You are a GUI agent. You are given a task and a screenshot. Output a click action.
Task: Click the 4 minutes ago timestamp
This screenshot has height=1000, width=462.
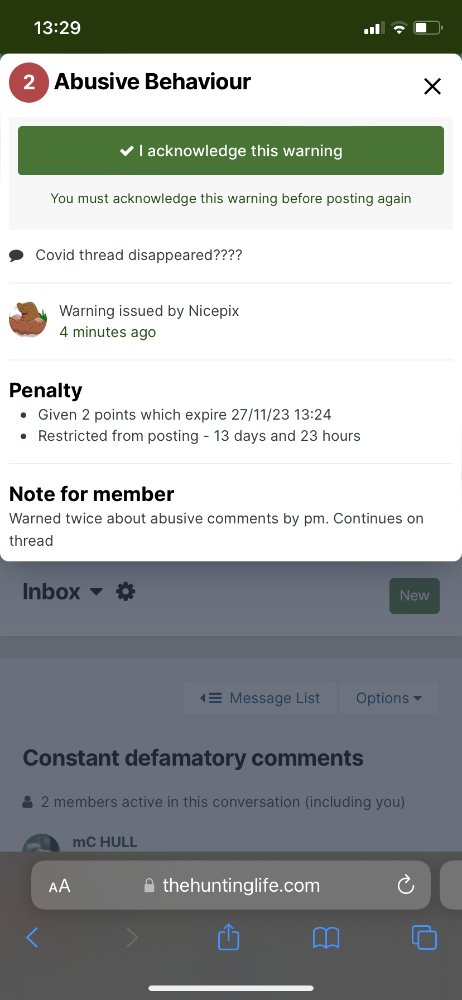coord(107,332)
